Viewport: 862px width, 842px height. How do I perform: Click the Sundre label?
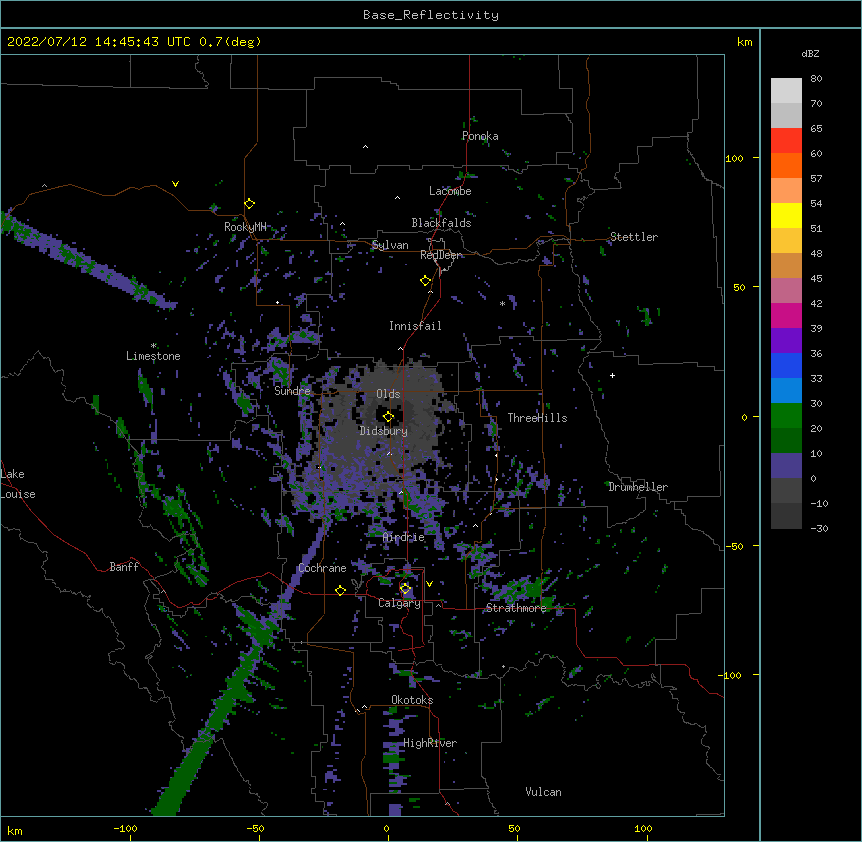click(292, 391)
